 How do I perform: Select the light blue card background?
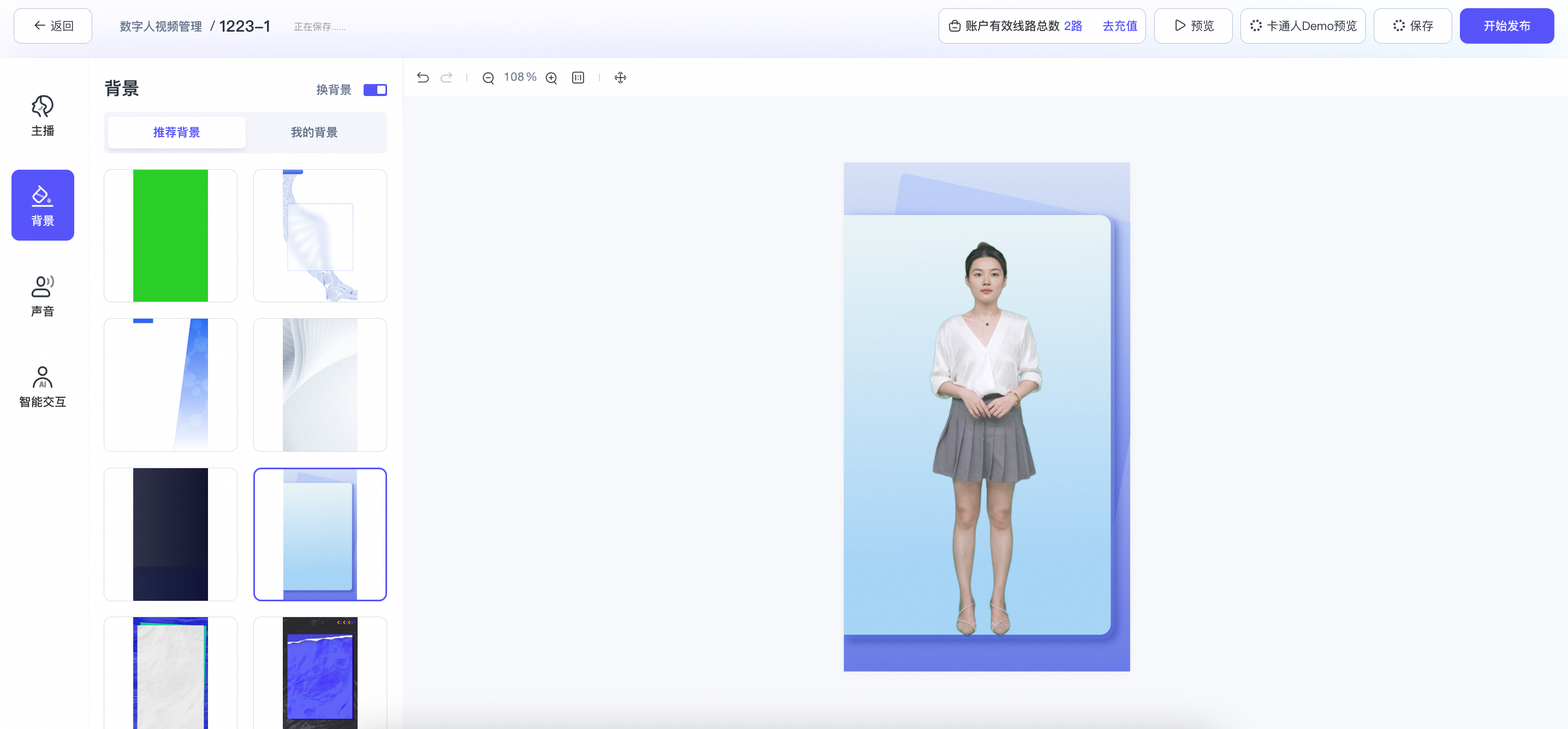tap(320, 534)
